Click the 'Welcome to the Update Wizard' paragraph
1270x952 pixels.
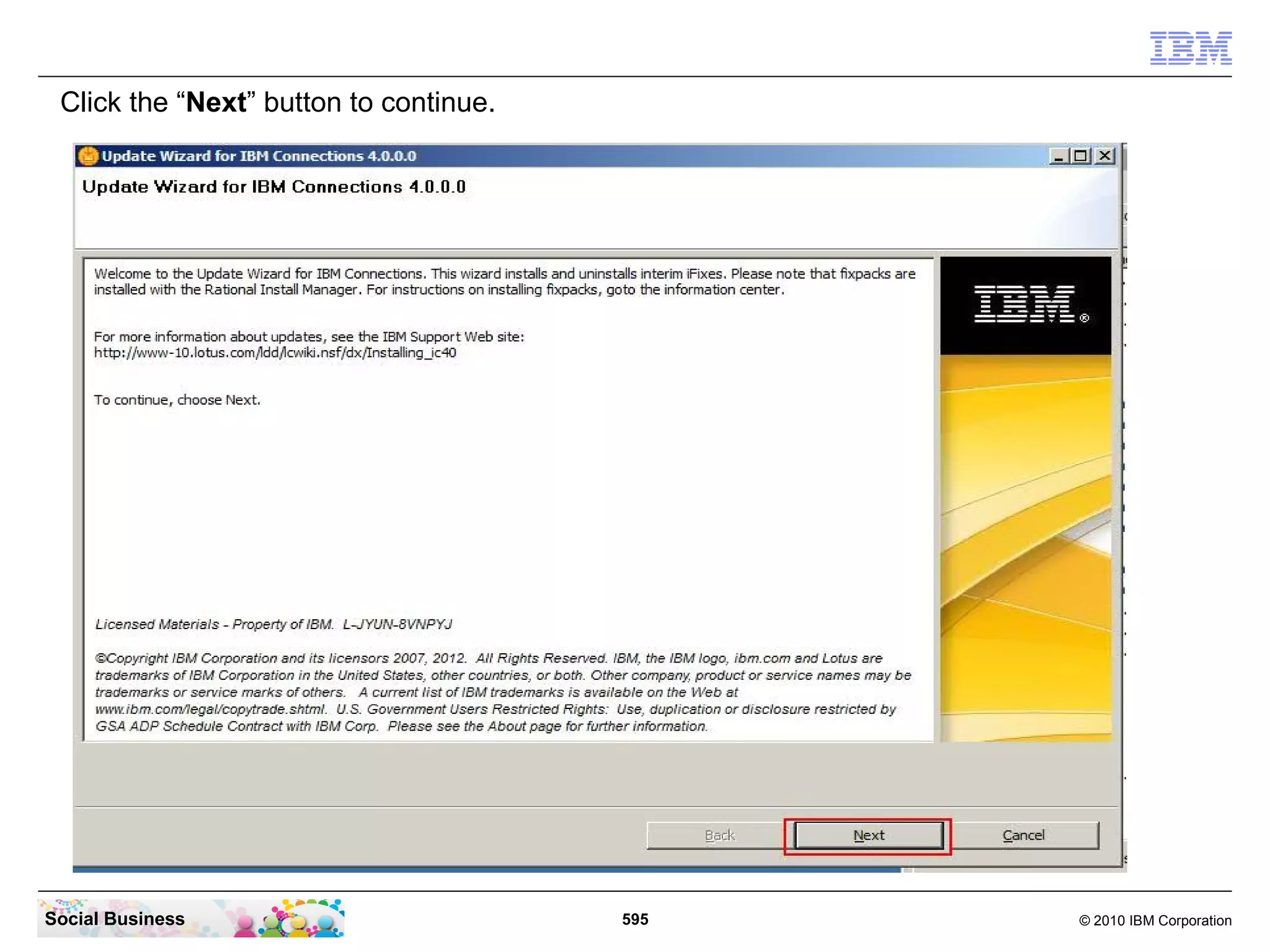pos(504,282)
